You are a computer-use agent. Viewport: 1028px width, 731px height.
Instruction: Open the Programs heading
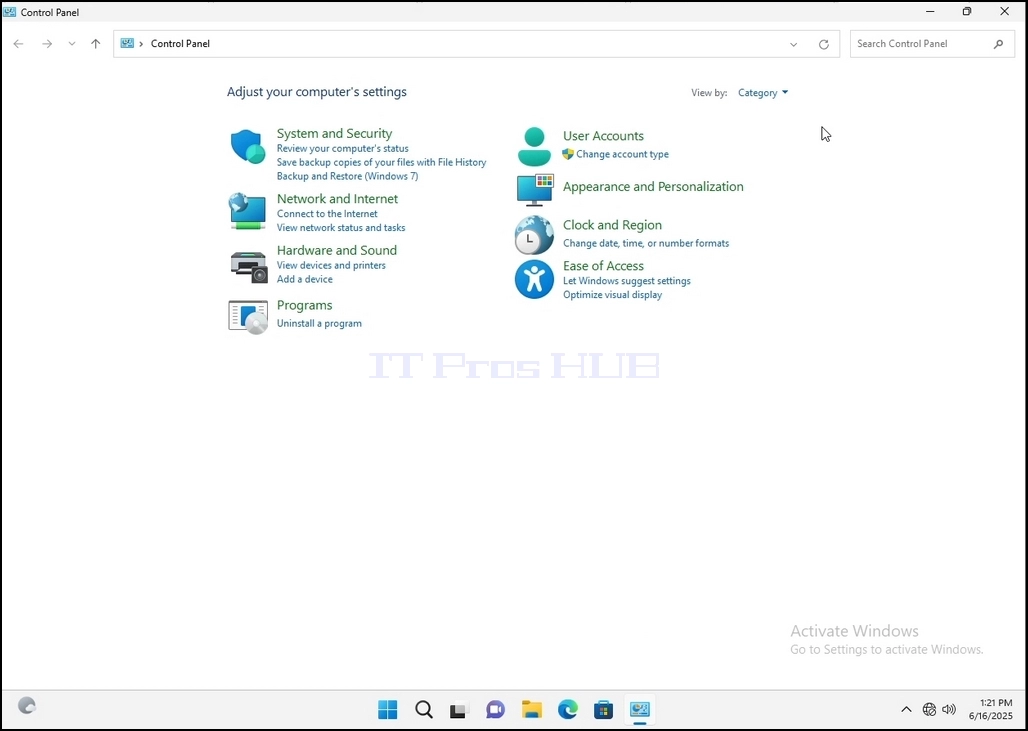coord(304,306)
